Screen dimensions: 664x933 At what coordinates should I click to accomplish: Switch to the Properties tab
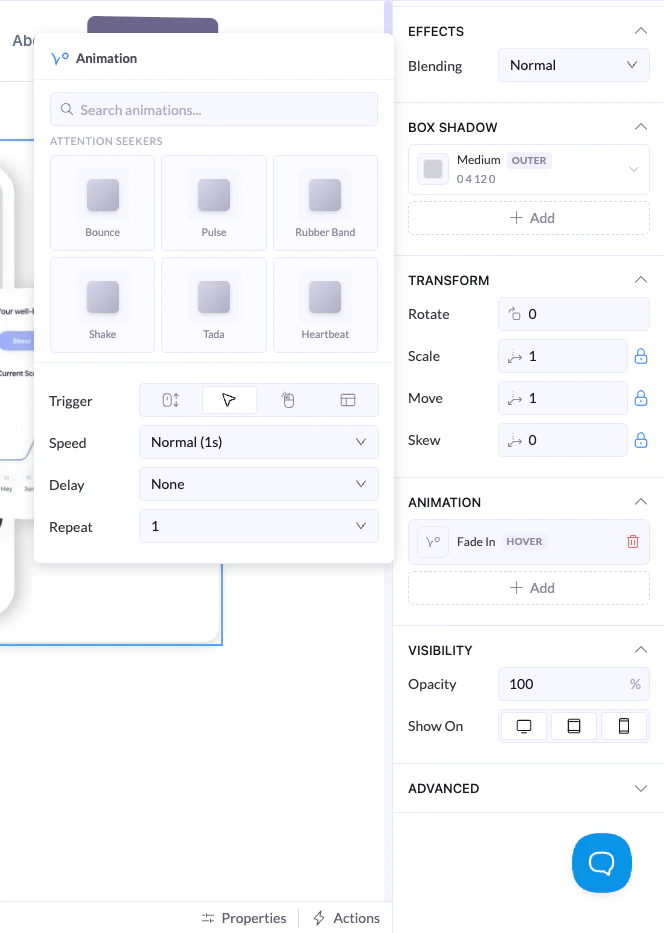244,918
